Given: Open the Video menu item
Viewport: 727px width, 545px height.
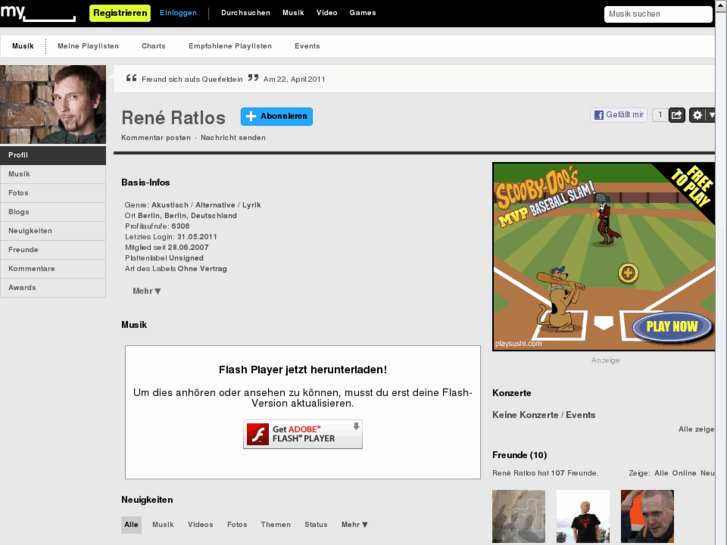Looking at the screenshot, I should tap(327, 13).
